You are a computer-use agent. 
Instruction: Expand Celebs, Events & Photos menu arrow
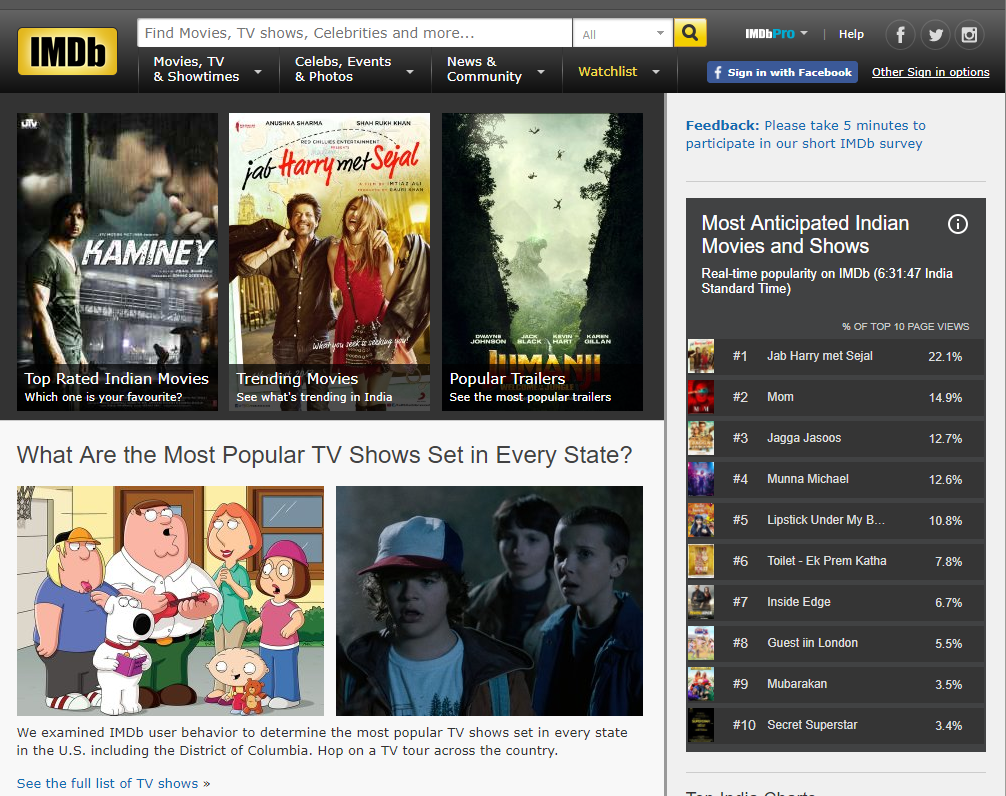(x=410, y=71)
